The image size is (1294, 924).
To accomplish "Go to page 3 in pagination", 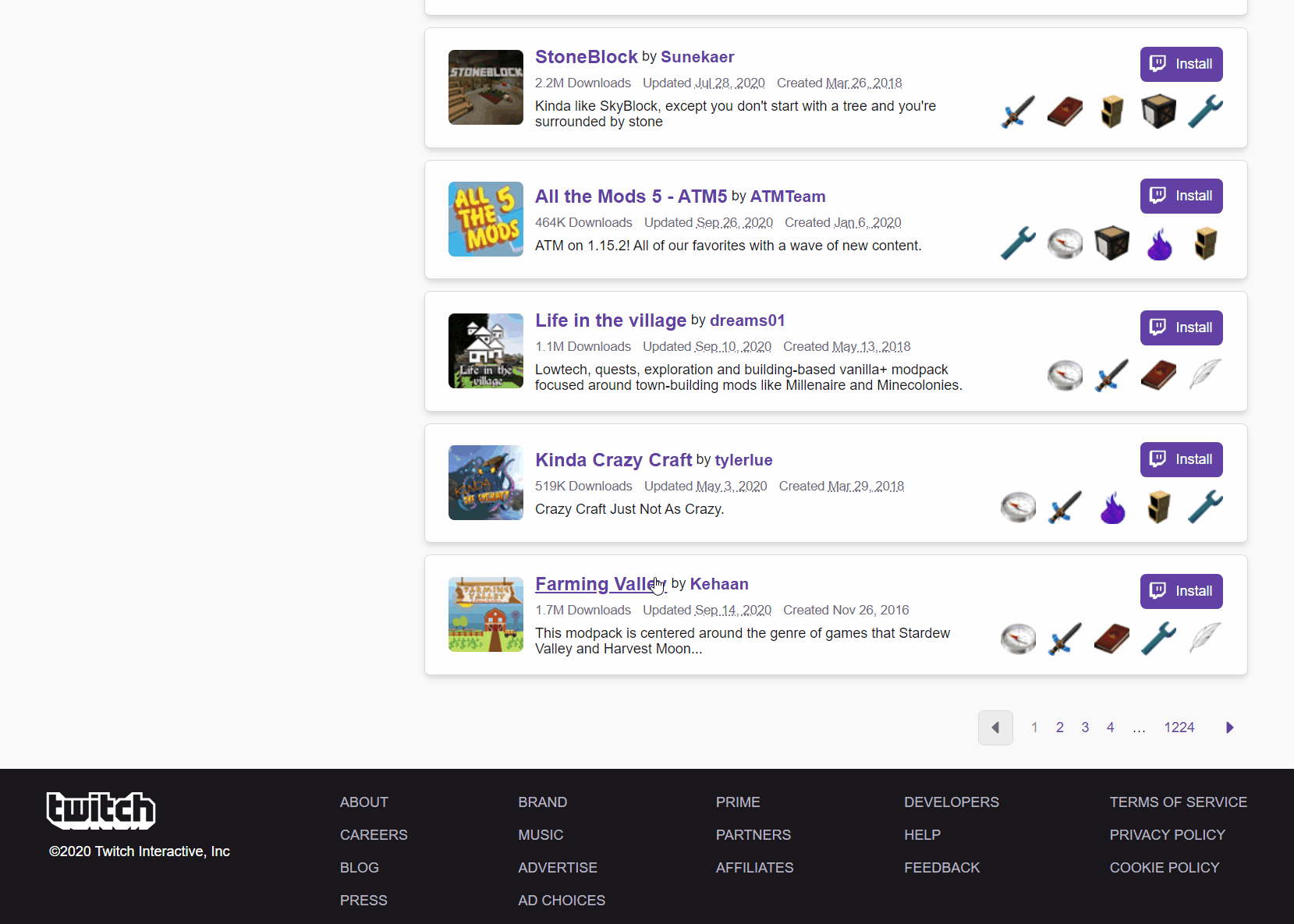I will (x=1085, y=728).
